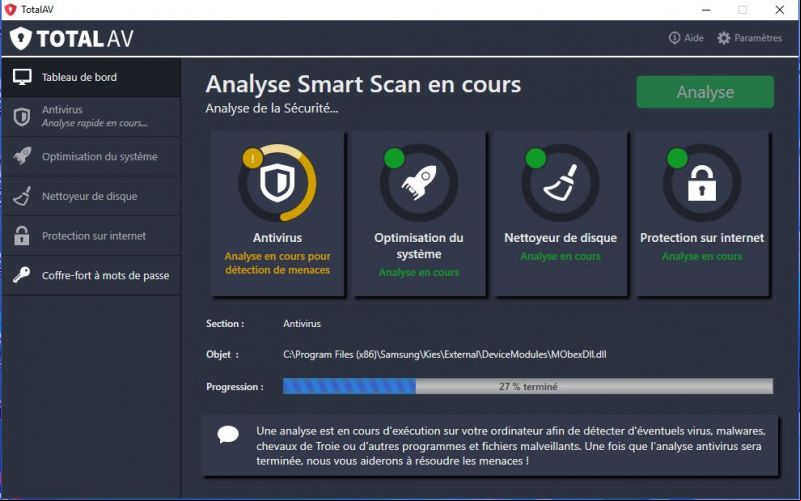Click the "Progression :" label

tap(235, 387)
